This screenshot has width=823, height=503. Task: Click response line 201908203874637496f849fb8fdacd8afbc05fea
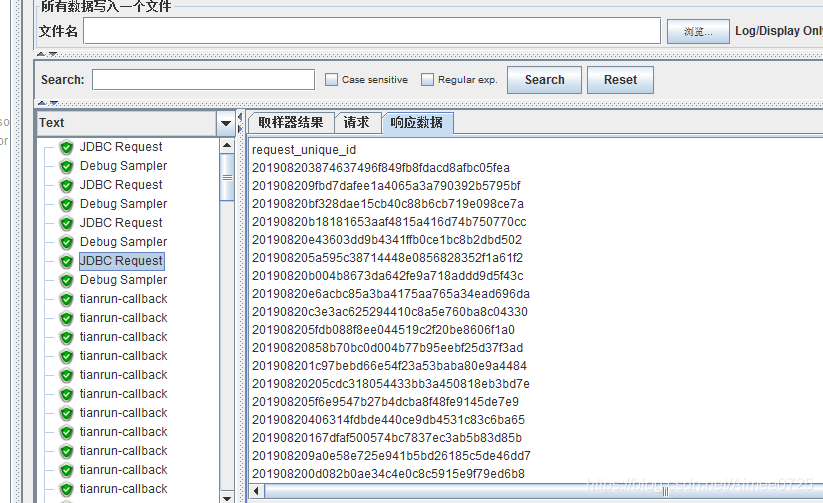tap(381, 168)
